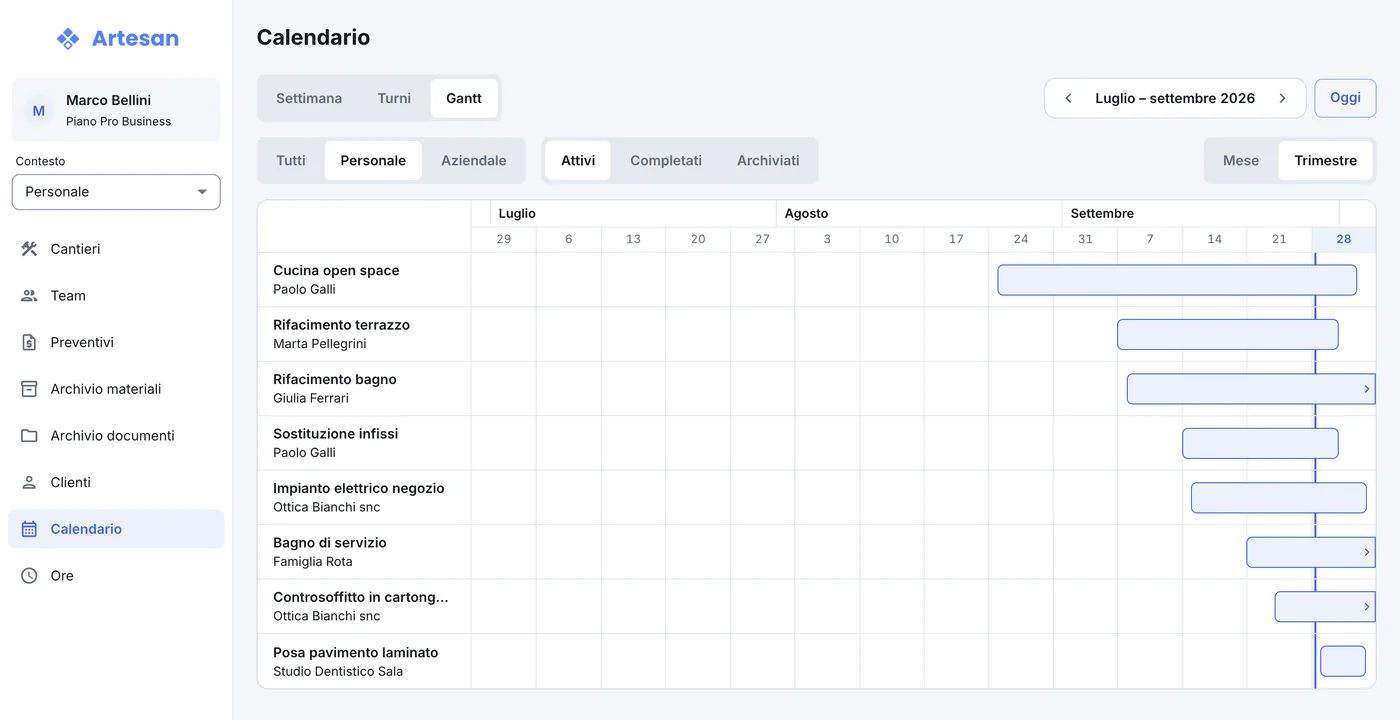The image size is (1400, 720).
Task: Select the Trimestre scale
Action: tap(1326, 160)
